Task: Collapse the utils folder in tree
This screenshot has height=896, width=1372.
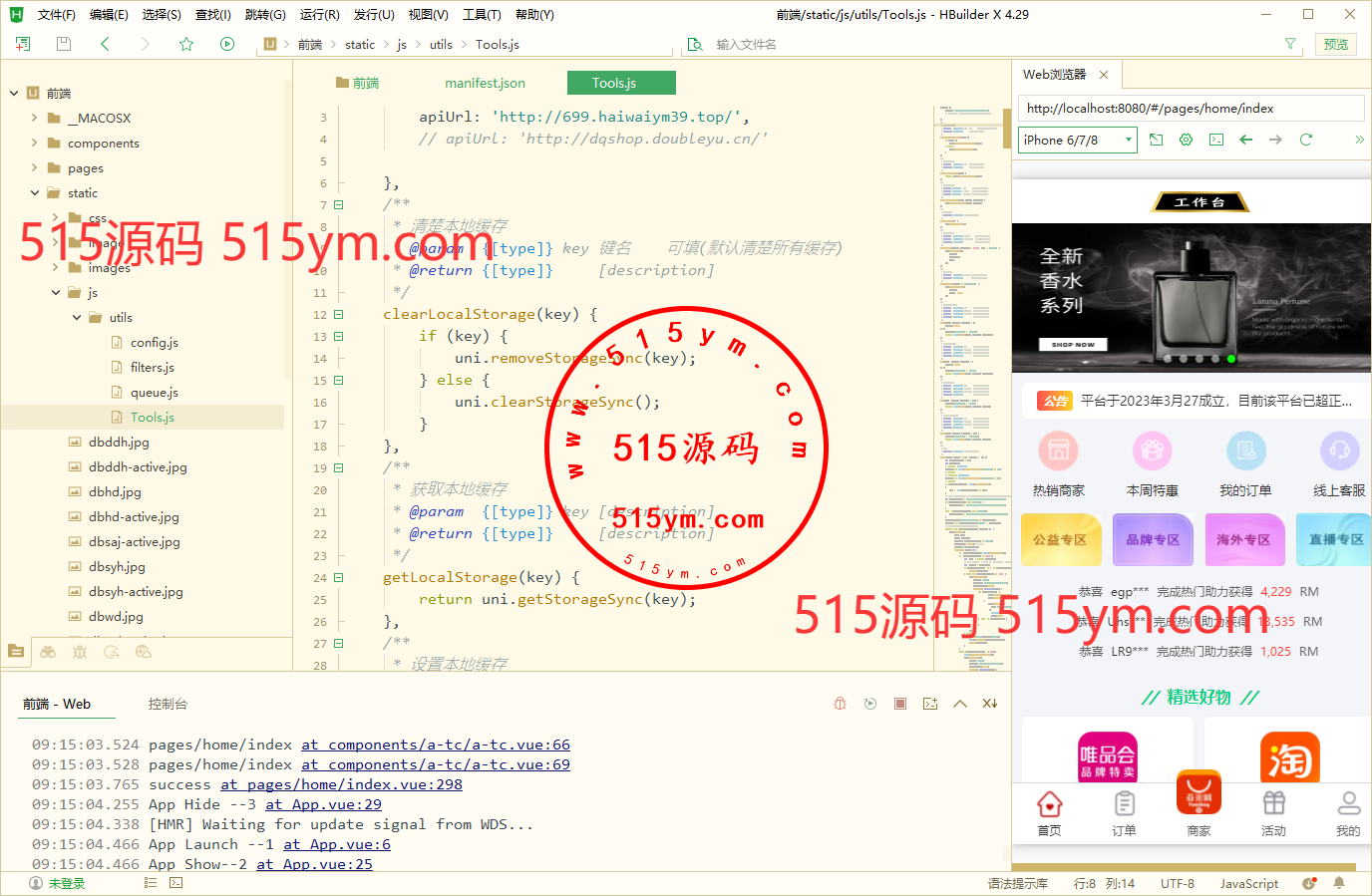Action: (77, 318)
